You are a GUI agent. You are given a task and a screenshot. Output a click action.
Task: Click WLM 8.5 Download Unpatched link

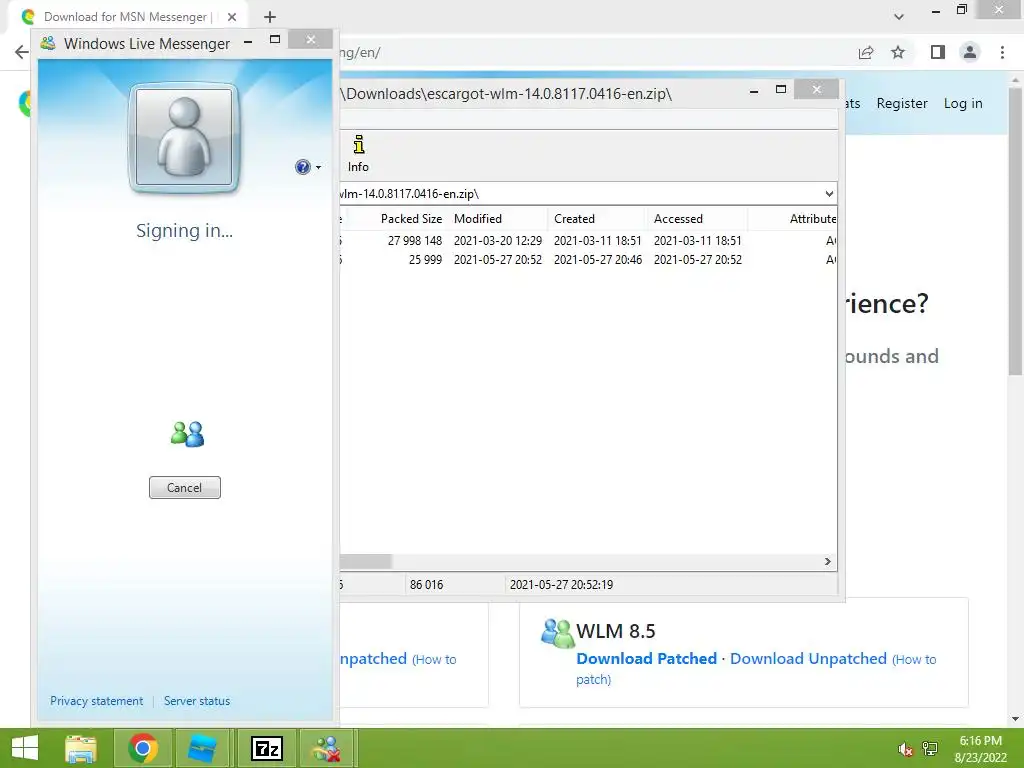(x=808, y=658)
